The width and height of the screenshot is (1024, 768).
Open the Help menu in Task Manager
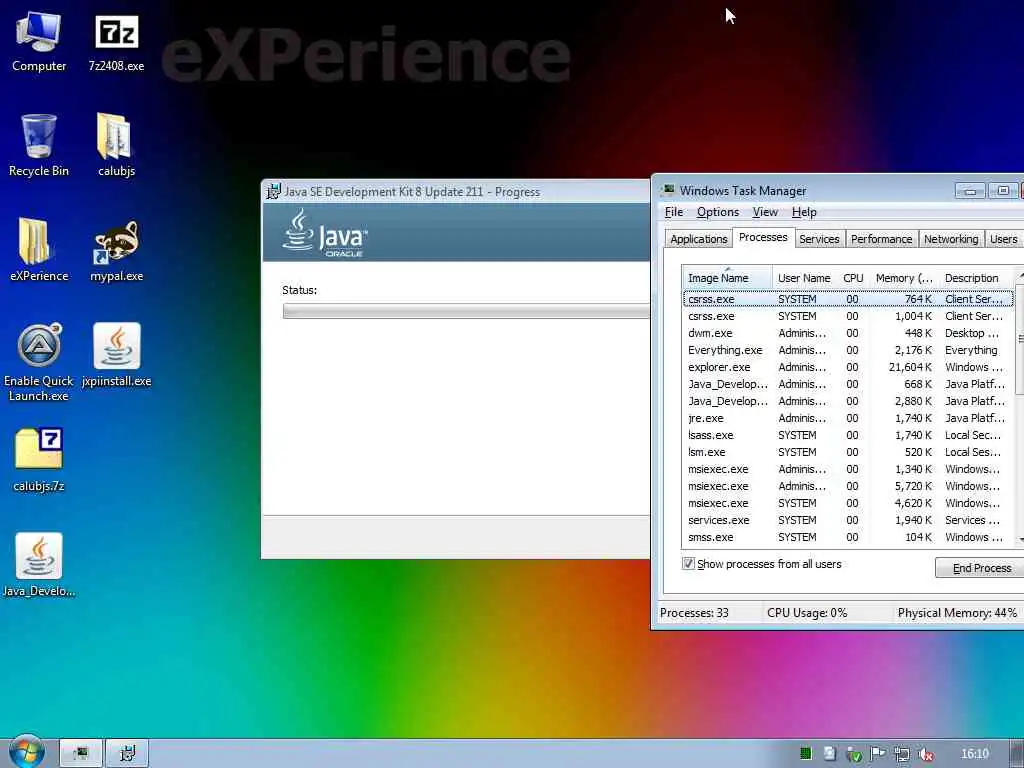tap(804, 212)
